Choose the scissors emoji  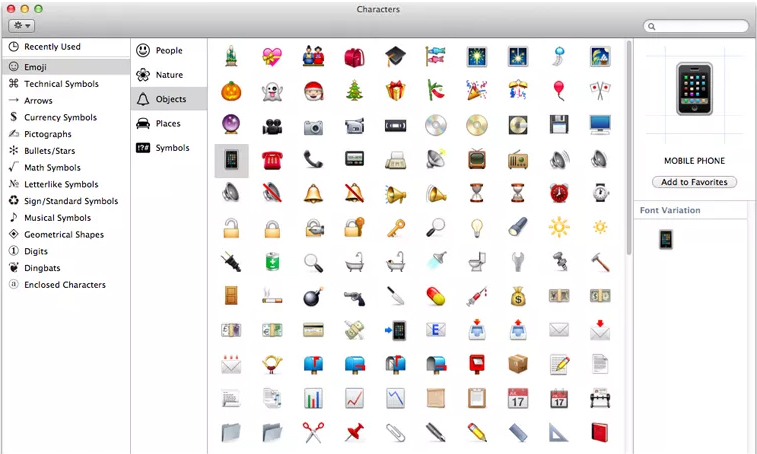tap(313, 432)
